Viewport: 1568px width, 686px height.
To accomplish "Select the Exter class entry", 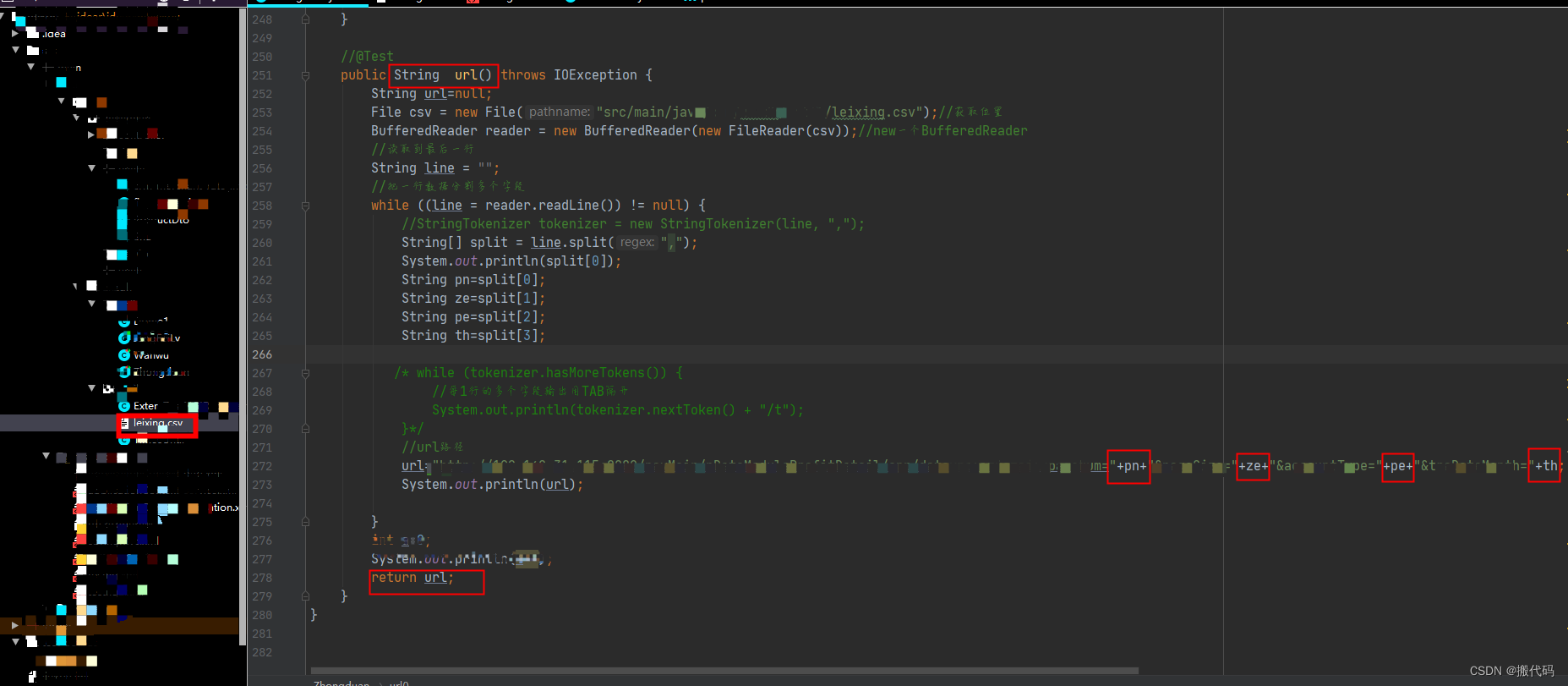I will click(145, 406).
